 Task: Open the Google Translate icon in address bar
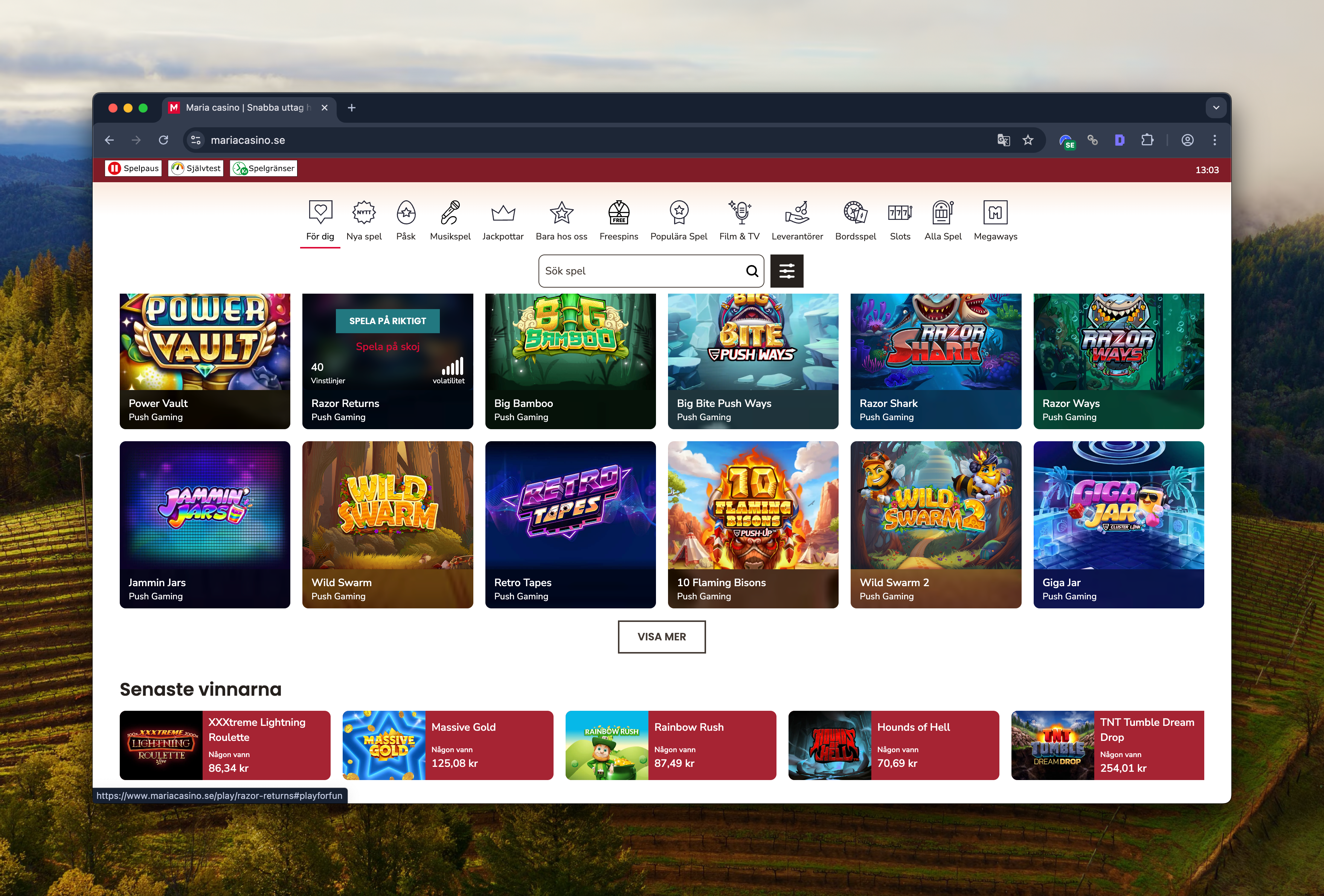click(1004, 140)
